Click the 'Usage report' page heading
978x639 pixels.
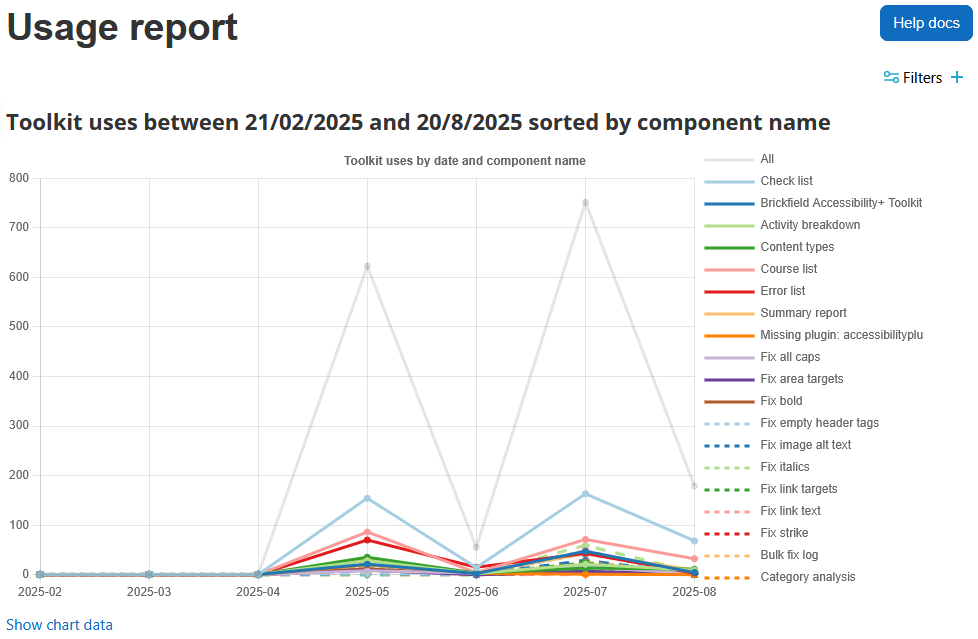click(122, 27)
